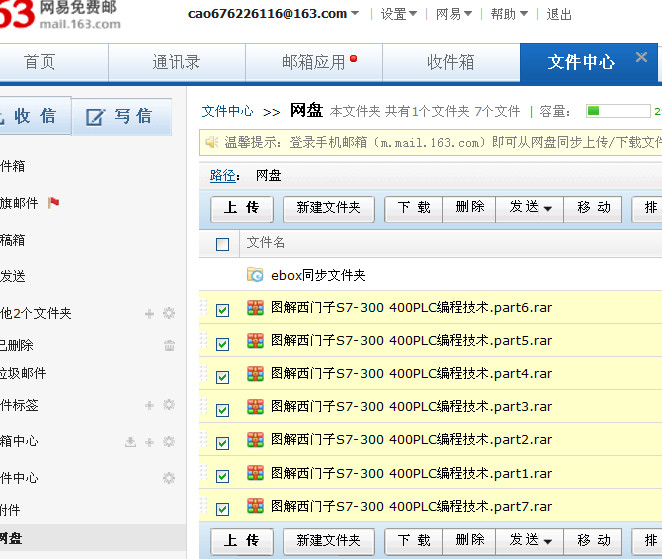
Task: Open the 设置 dropdown menu
Action: [399, 14]
